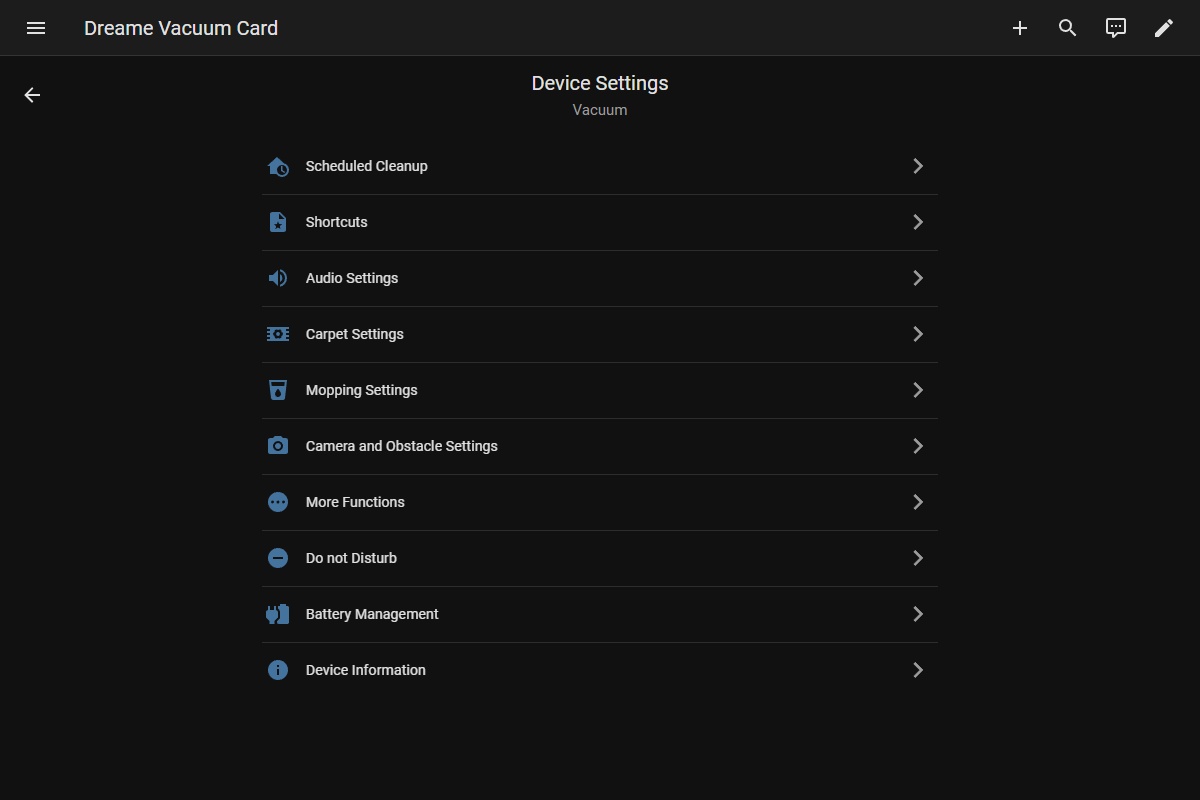The image size is (1200, 800).
Task: Expand Device Information via chevron arrow
Action: (x=918, y=670)
